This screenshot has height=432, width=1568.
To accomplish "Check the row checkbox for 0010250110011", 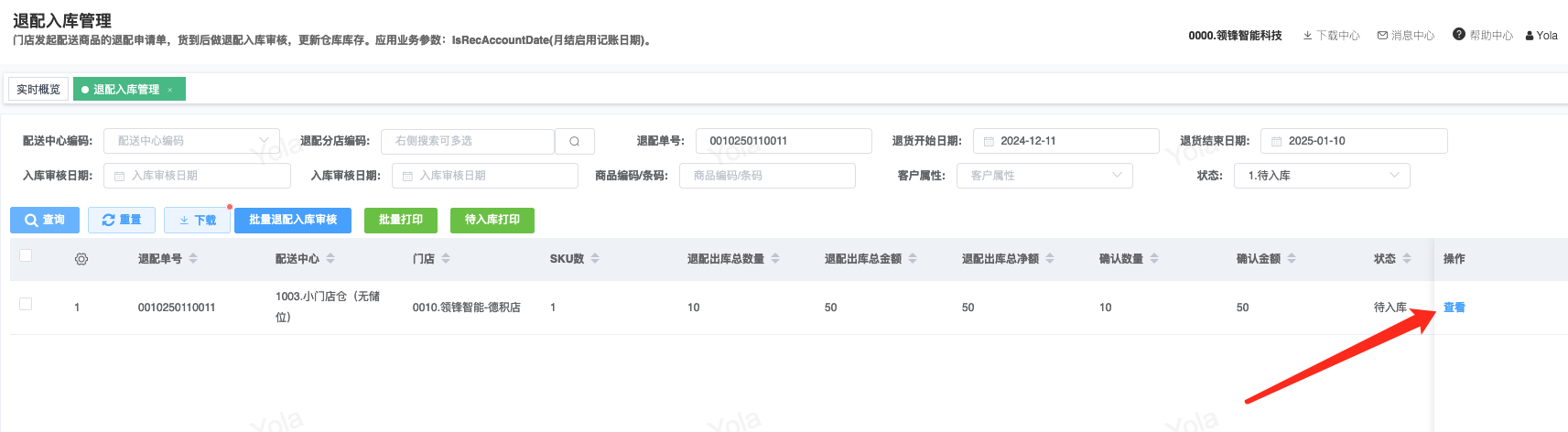I will (x=26, y=304).
